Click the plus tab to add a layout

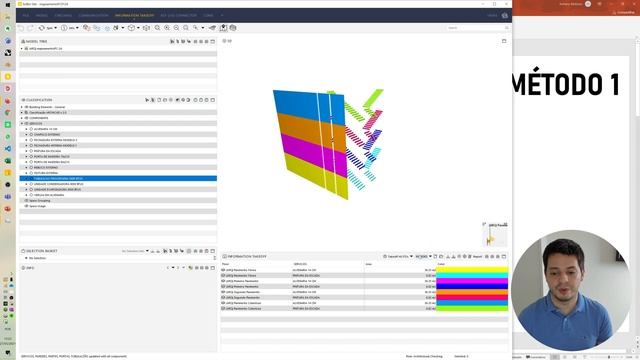pos(222,16)
